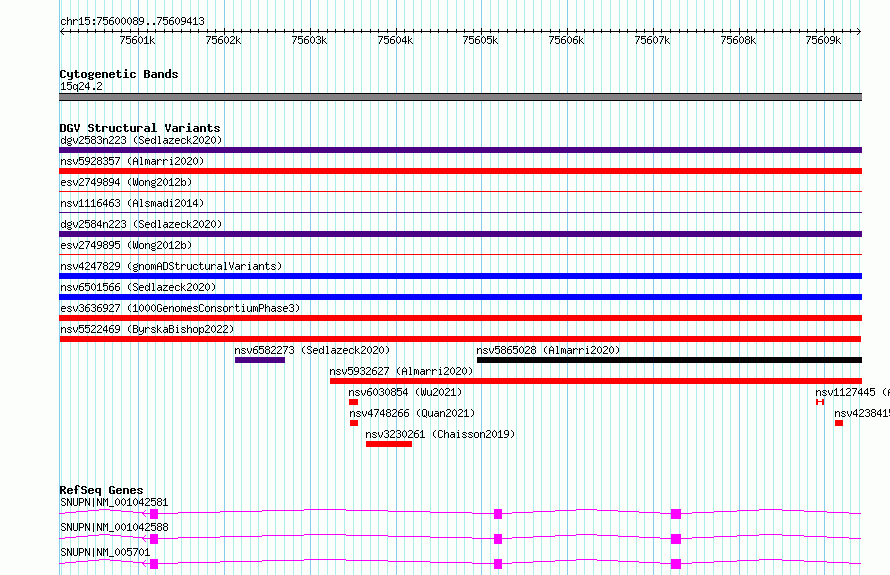Click NM_001042588 exon near 75607k

click(675, 539)
